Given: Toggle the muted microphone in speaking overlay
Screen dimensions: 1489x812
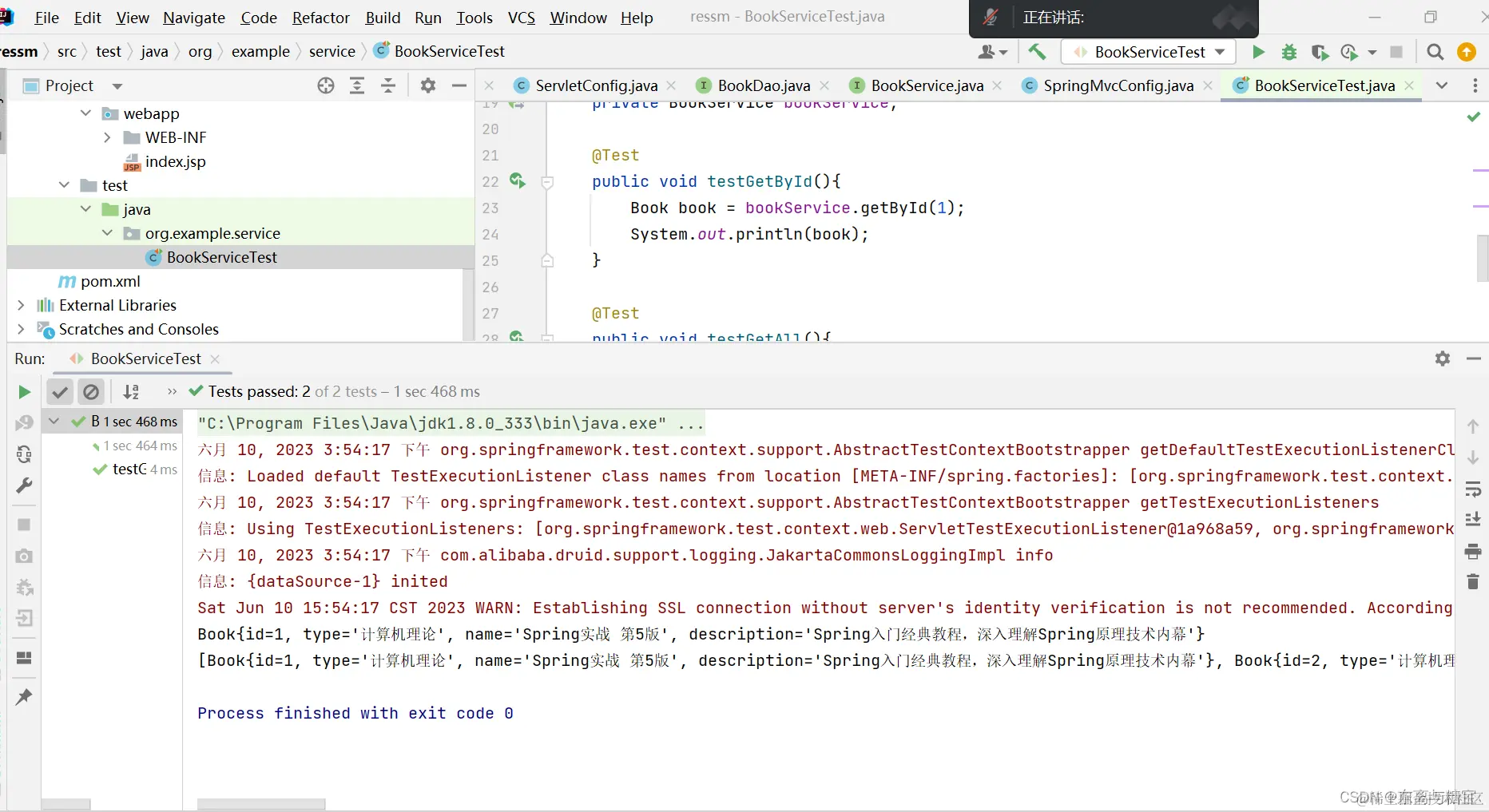Looking at the screenshot, I should click(x=991, y=17).
